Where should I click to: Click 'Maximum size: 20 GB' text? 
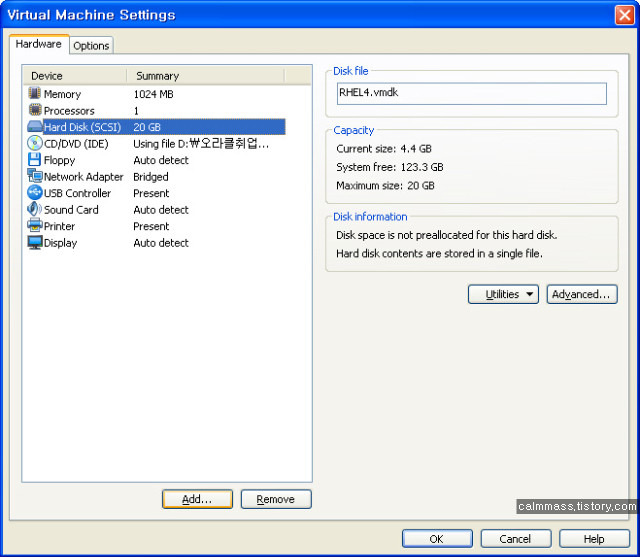(x=385, y=186)
